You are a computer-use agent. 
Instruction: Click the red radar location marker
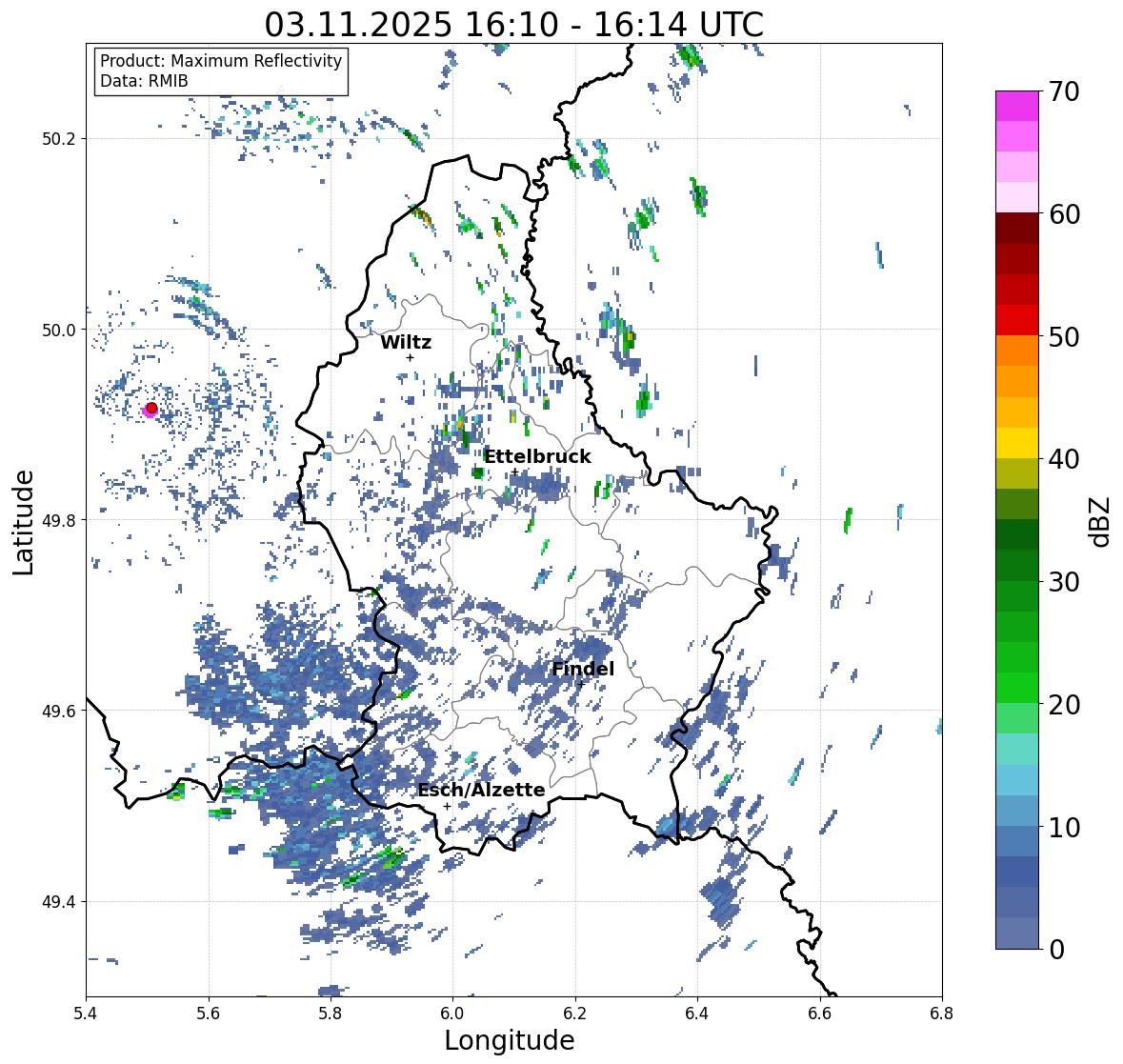(151, 408)
